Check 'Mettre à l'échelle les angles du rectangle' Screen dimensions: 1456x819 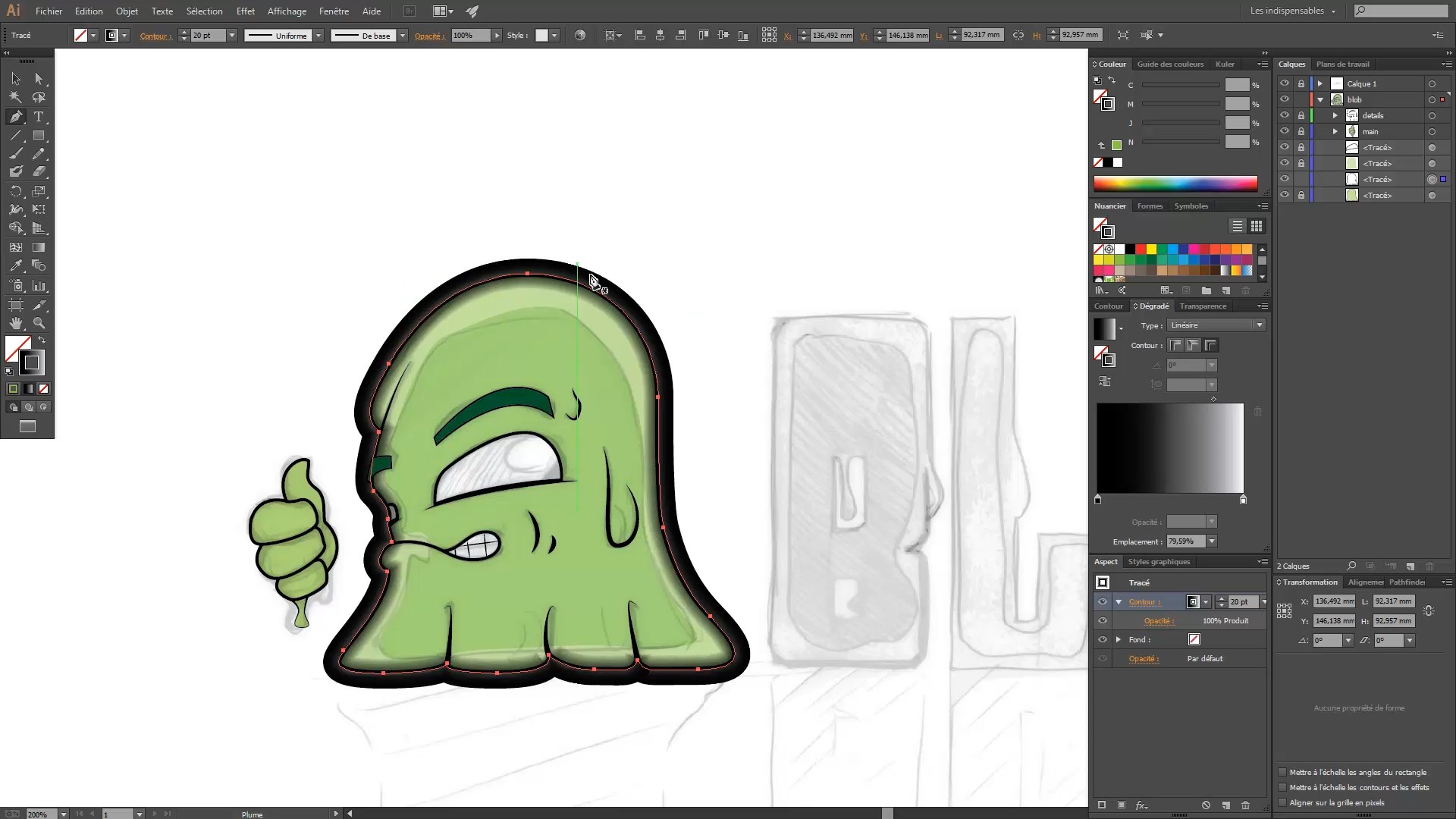(1283, 773)
